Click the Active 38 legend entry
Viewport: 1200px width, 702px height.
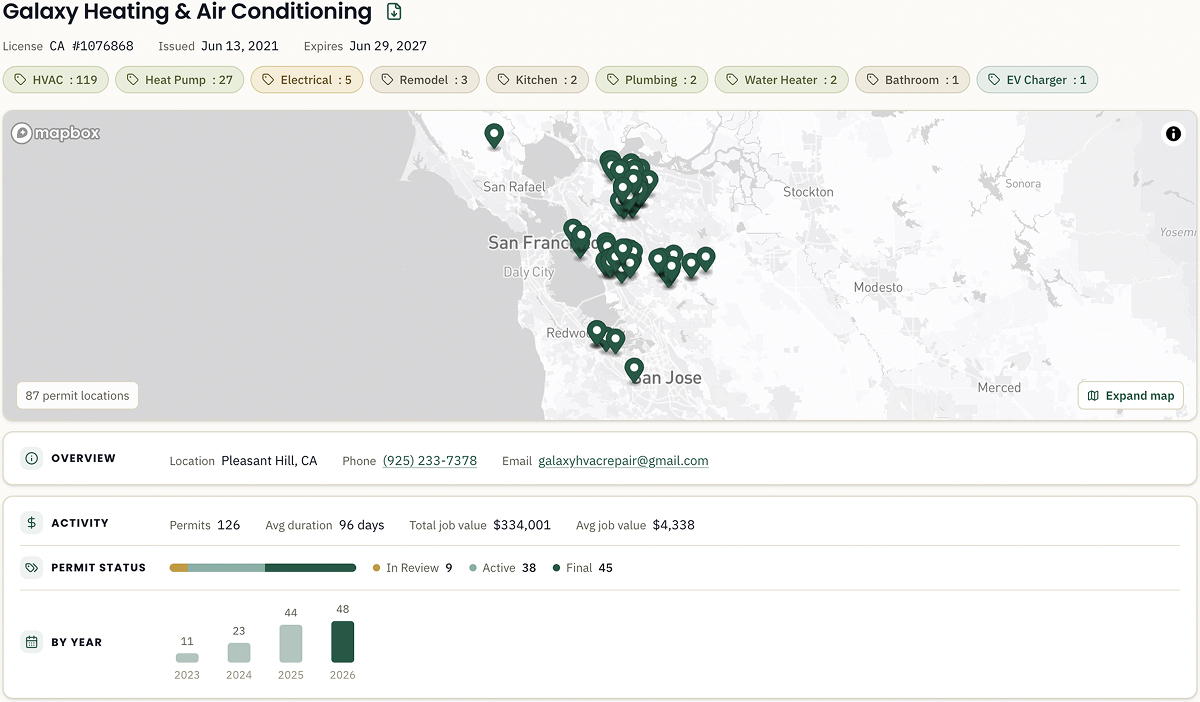click(x=503, y=568)
